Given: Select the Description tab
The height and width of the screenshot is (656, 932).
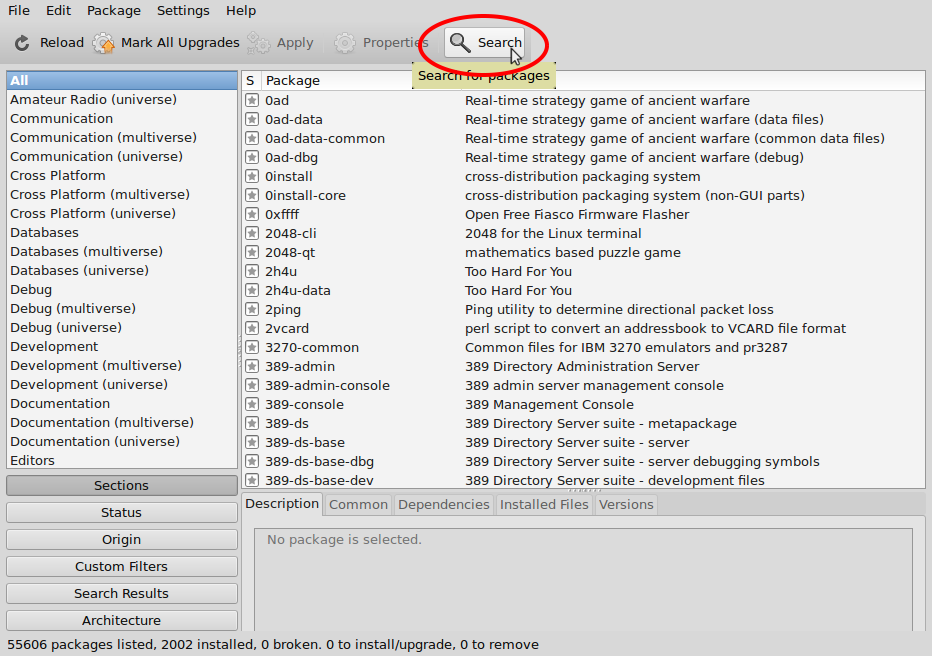Looking at the screenshot, I should click(282, 504).
